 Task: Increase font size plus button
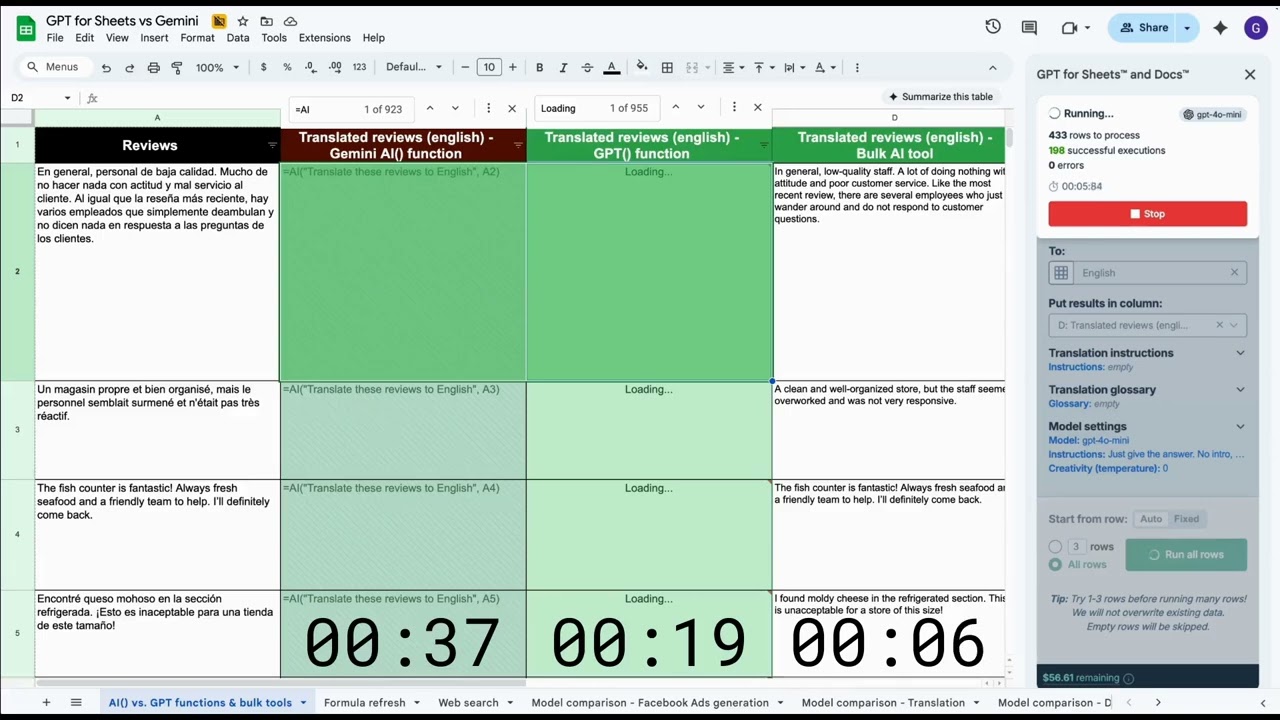coord(513,68)
